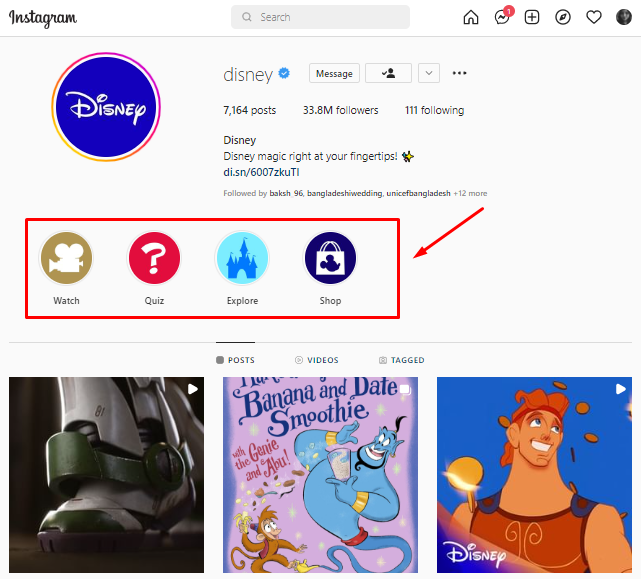Image resolution: width=641 pixels, height=579 pixels.
Task: Open your profile avatar menu
Action: (624, 17)
